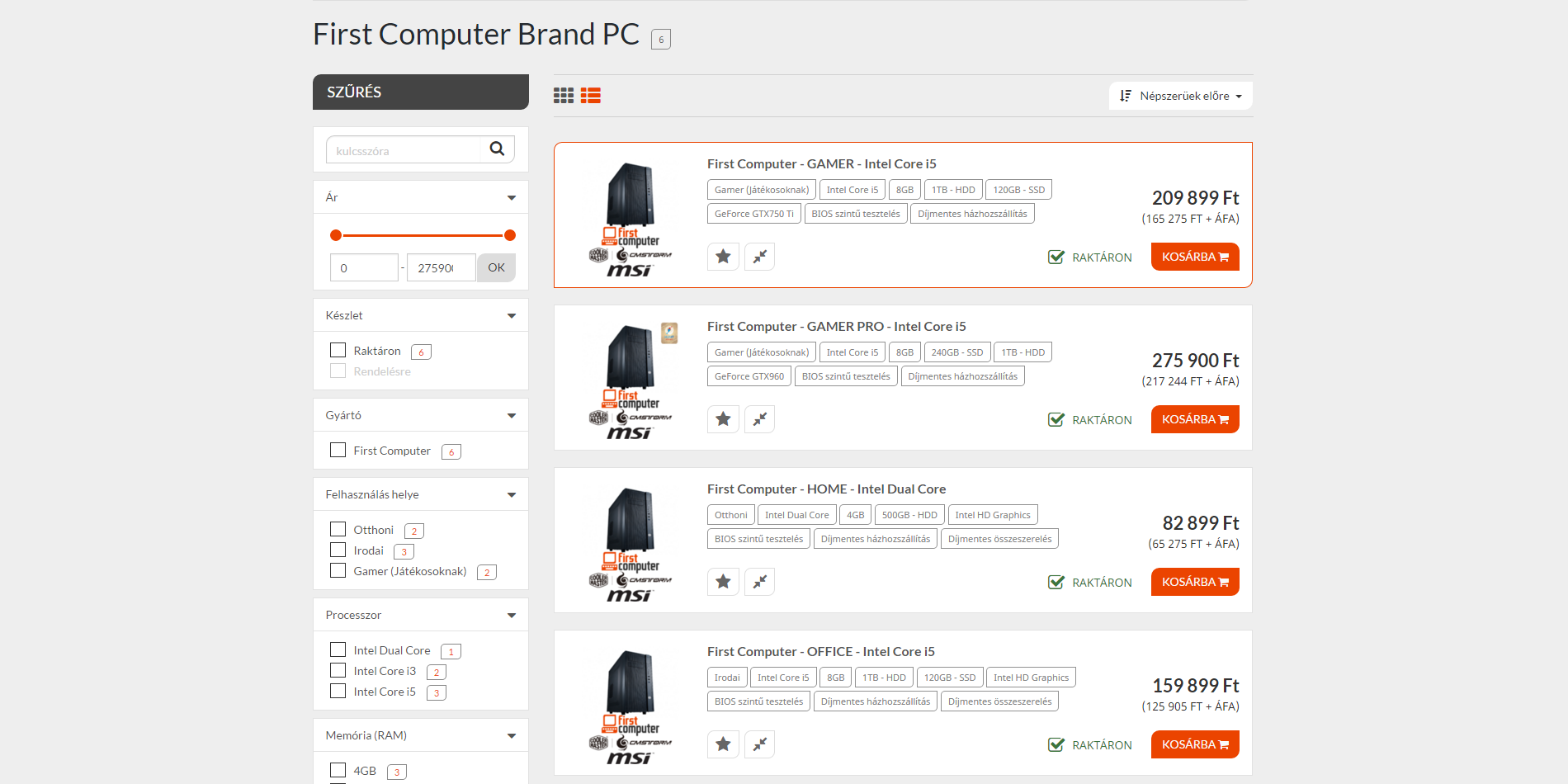Click the 500GB - HDD tag
This screenshot has height=784, width=1568.
(x=909, y=514)
